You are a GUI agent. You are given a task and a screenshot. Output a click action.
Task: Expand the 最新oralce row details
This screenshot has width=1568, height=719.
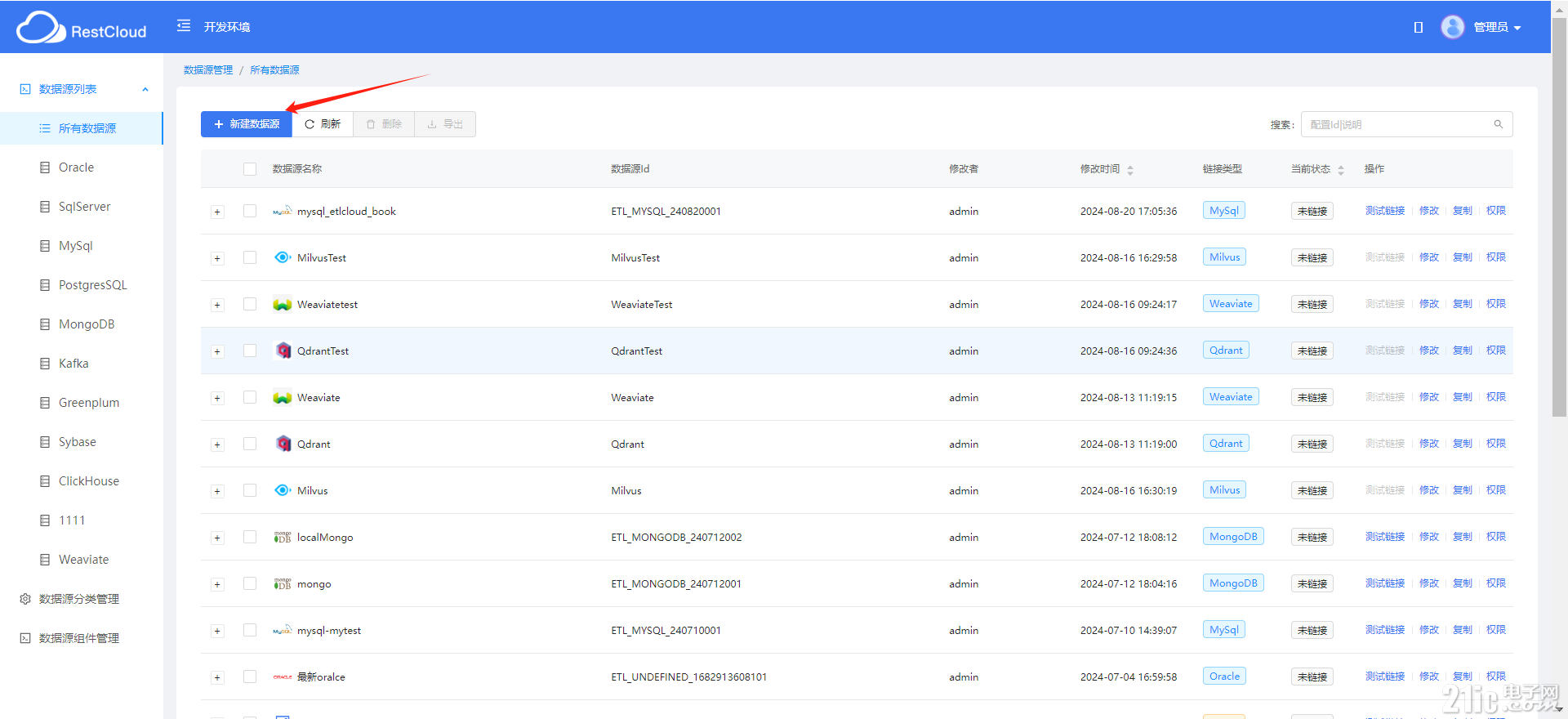click(217, 677)
